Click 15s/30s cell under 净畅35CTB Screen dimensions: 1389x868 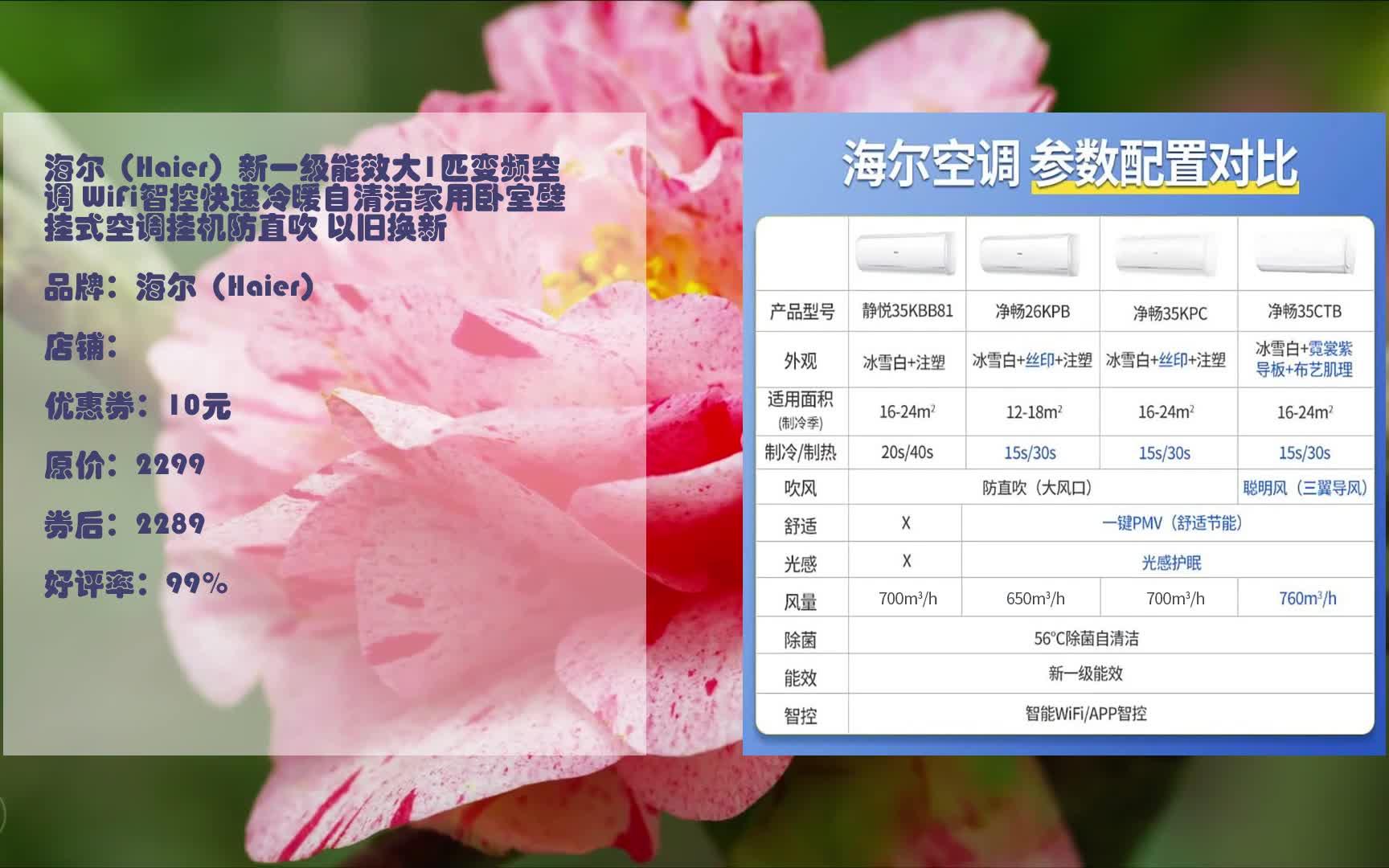pos(1305,453)
